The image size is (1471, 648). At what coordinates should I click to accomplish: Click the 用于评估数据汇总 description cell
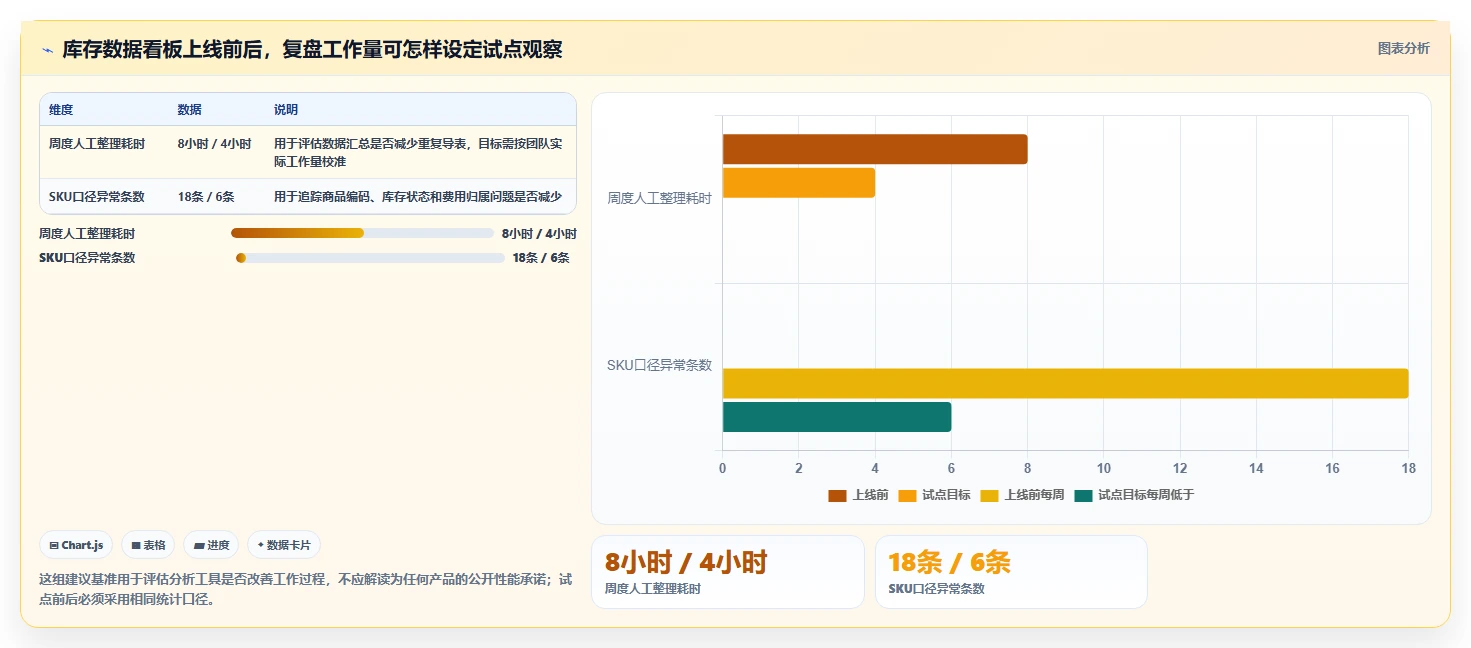(418, 152)
